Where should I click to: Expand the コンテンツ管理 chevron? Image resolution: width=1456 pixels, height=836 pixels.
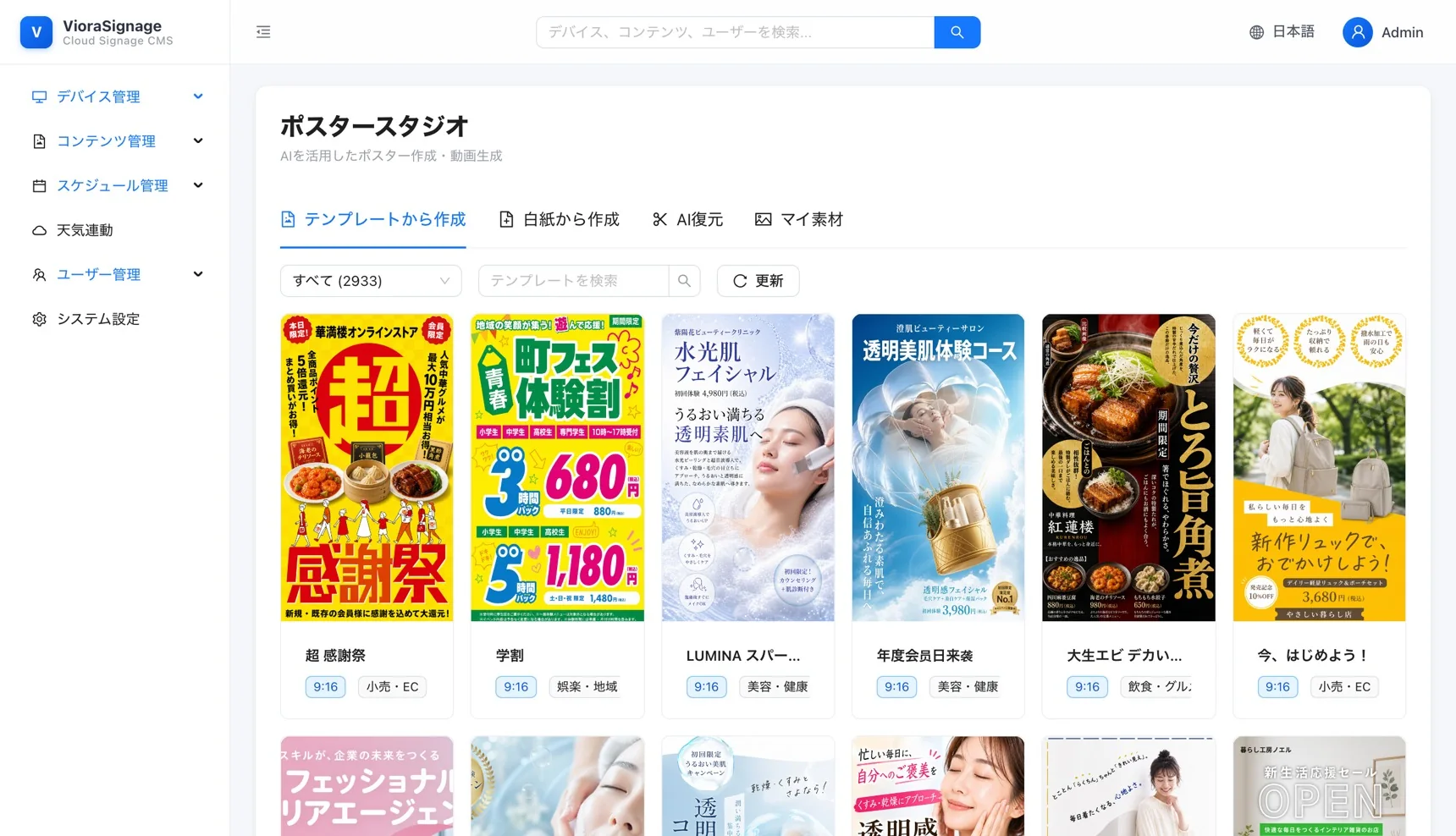point(198,141)
